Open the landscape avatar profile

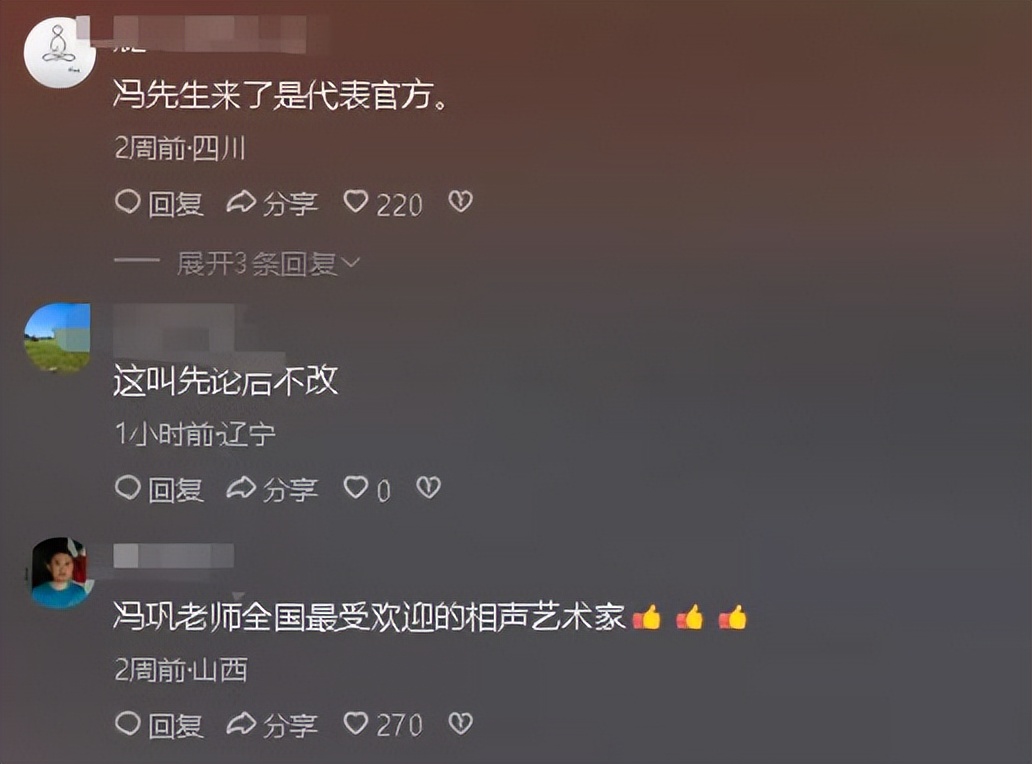point(57,338)
